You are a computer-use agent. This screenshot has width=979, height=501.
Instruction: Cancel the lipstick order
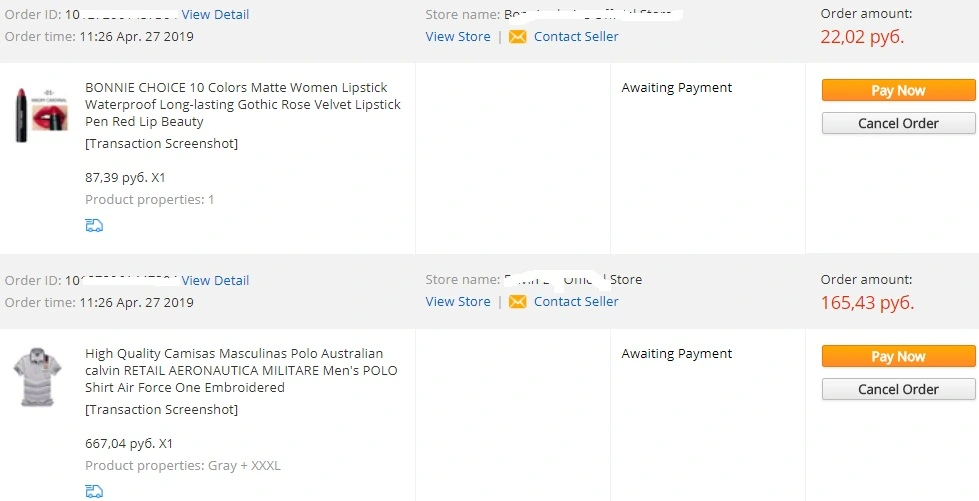898,123
